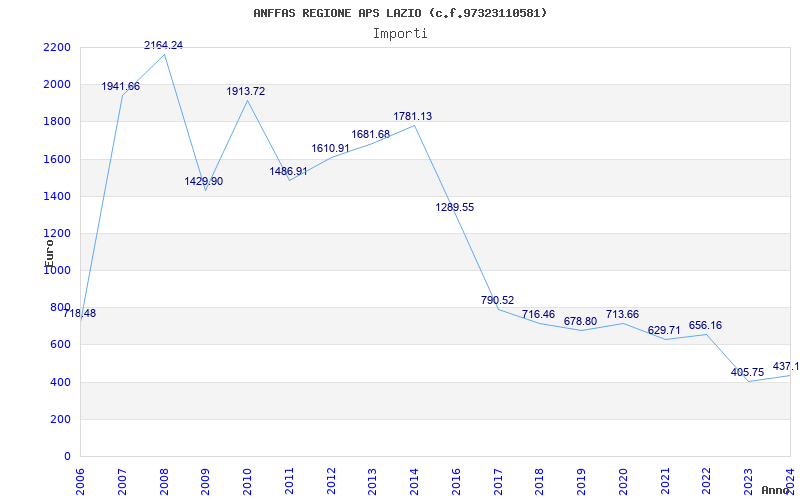Click the data label 1610.91
Viewport: 800px width, 500px height.
[x=331, y=148]
